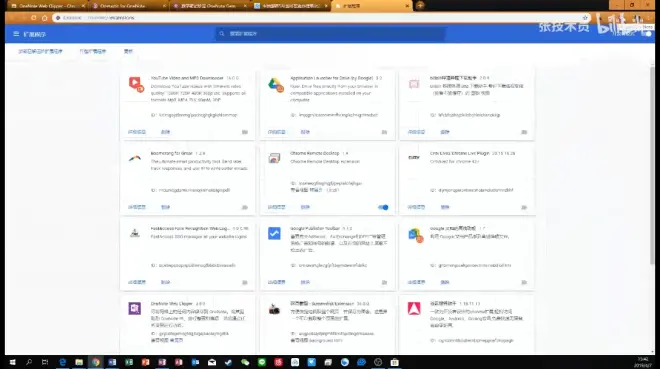Image resolution: width=660 pixels, height=369 pixels.
Task: Remove the Chrome Live Plugin extension
Action: click(x=445, y=207)
